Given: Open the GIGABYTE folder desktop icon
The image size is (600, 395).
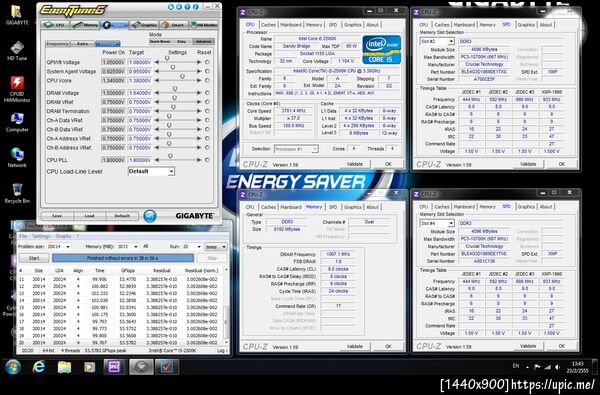Looking at the screenshot, I should [17, 15].
